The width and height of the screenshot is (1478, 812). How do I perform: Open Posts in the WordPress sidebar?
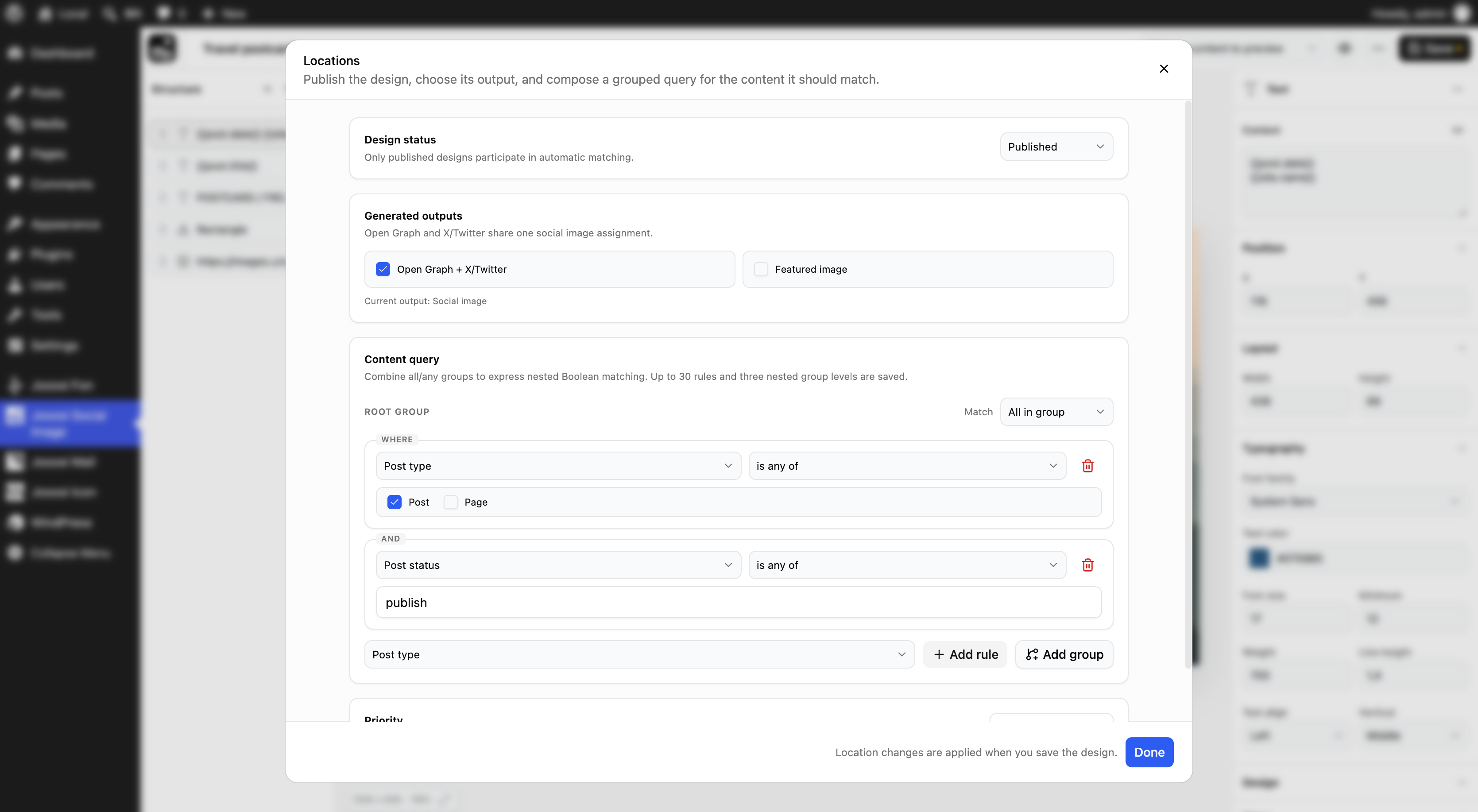[46, 93]
